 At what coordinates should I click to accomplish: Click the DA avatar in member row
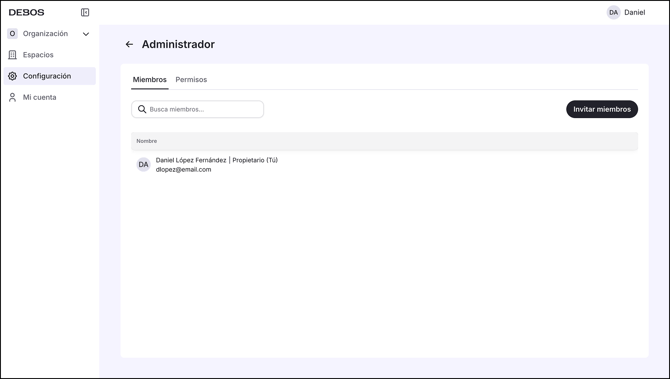144,165
